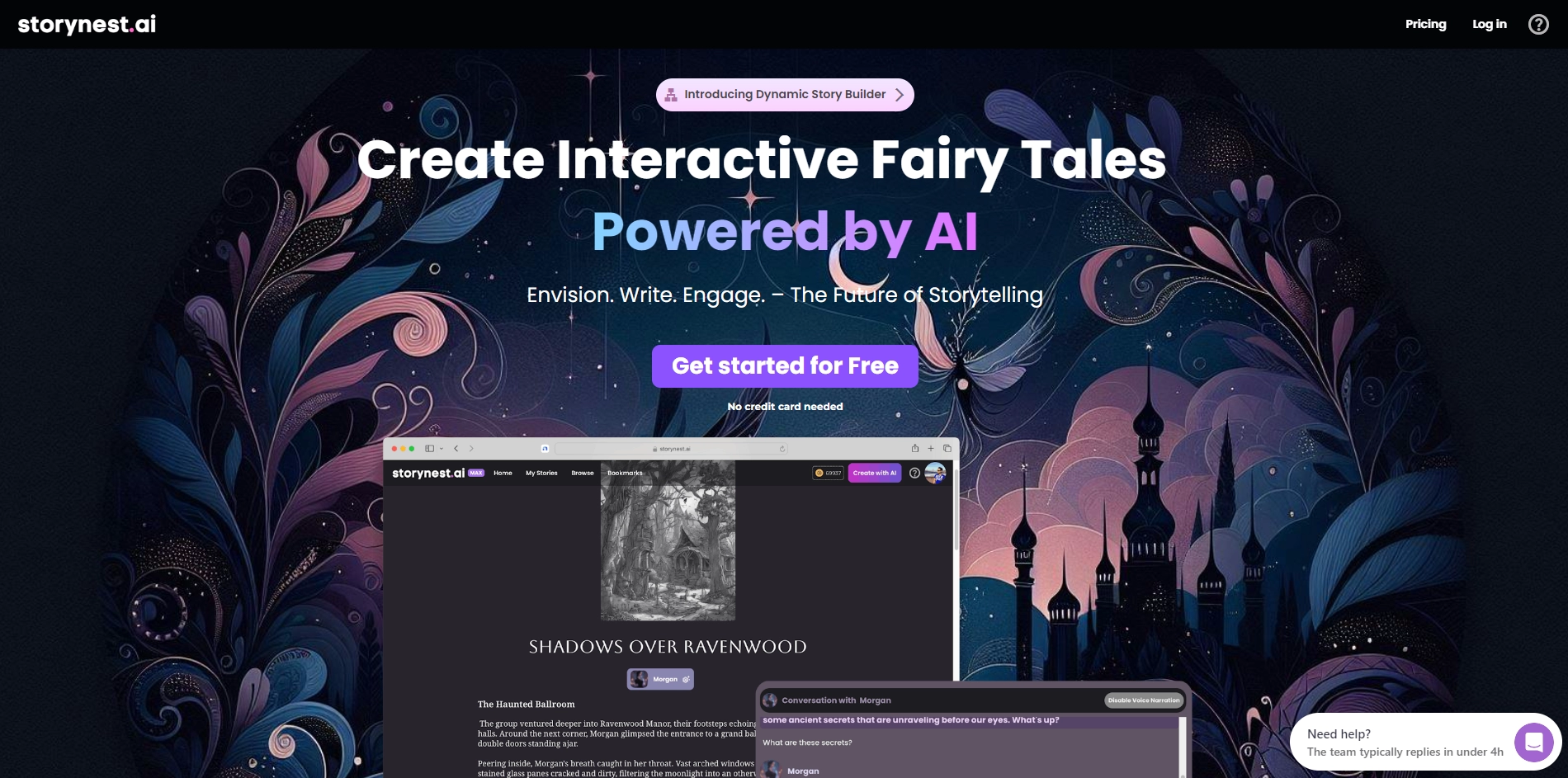
Task: Open the help question mark icon in header
Action: (x=1538, y=24)
